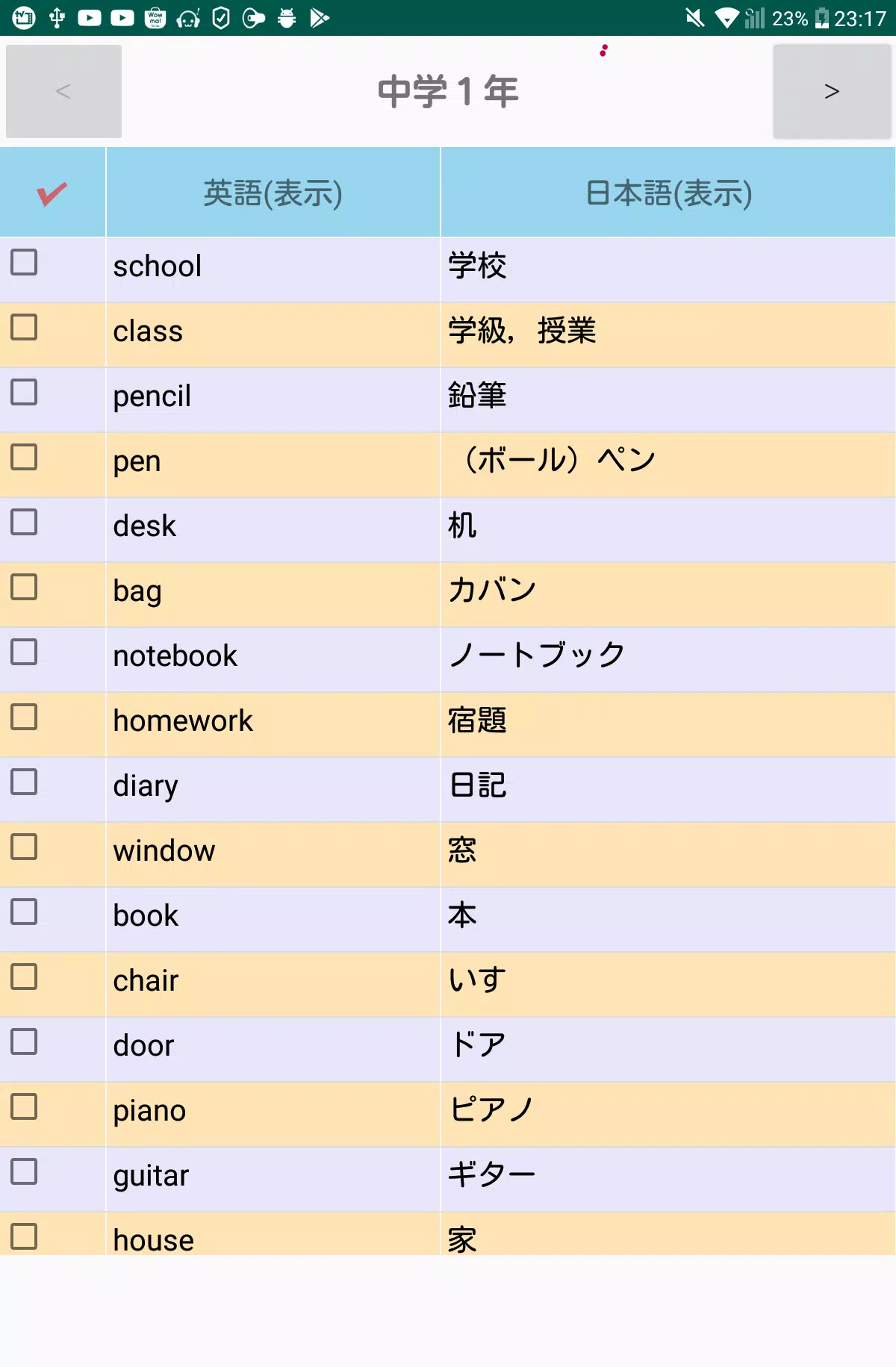Open the USB connection notification icon
The height and width of the screenshot is (1367, 896).
click(57, 17)
